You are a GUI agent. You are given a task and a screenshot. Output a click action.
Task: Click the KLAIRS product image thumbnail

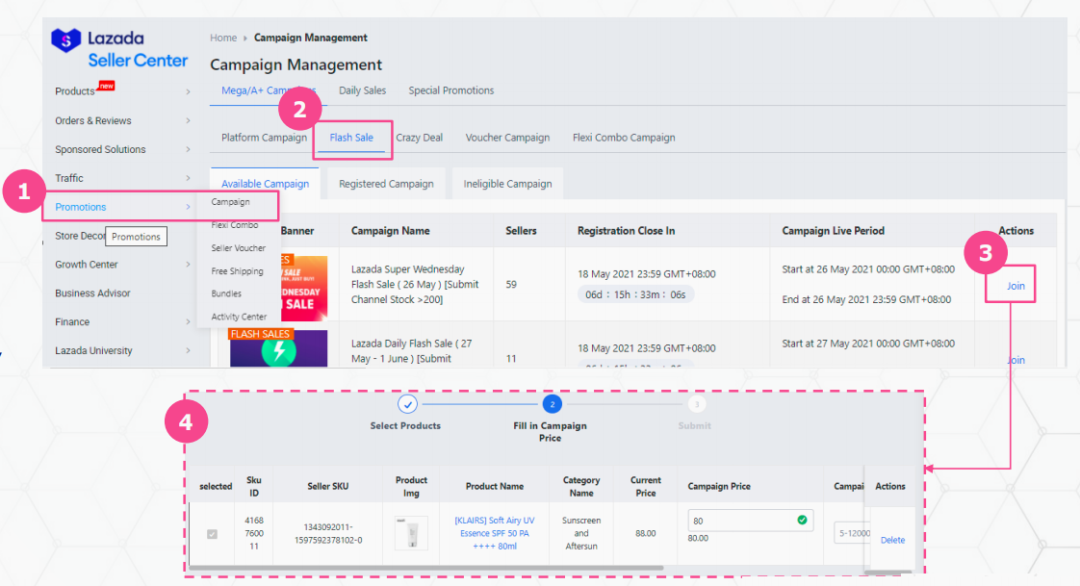[412, 533]
